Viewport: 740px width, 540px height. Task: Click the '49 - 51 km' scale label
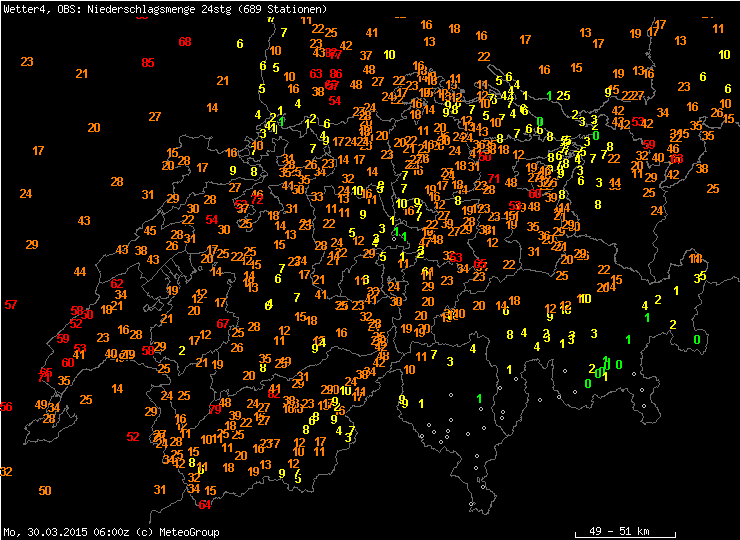(619, 531)
